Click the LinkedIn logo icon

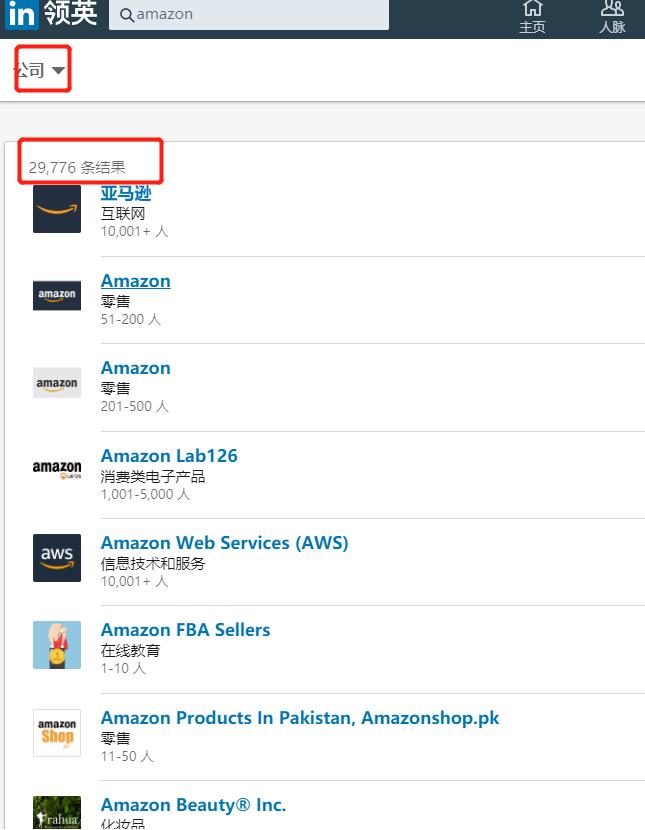coord(22,14)
